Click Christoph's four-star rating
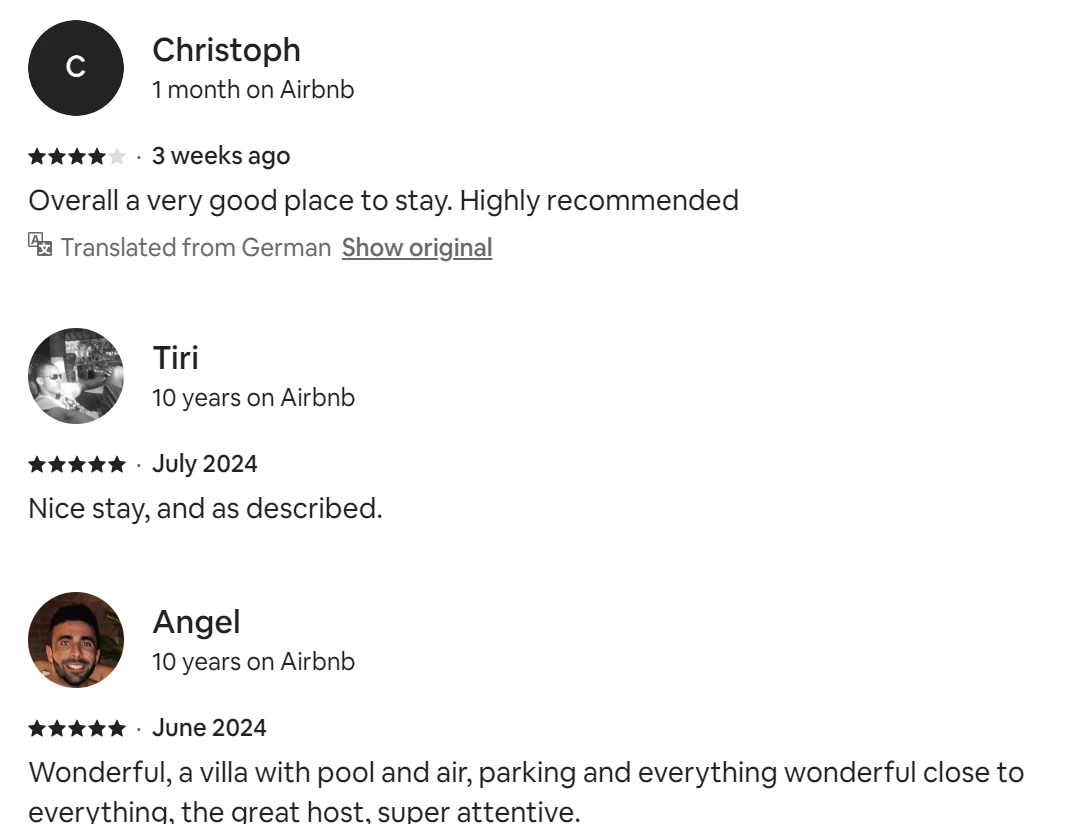The height and width of the screenshot is (824, 1083). point(77,156)
